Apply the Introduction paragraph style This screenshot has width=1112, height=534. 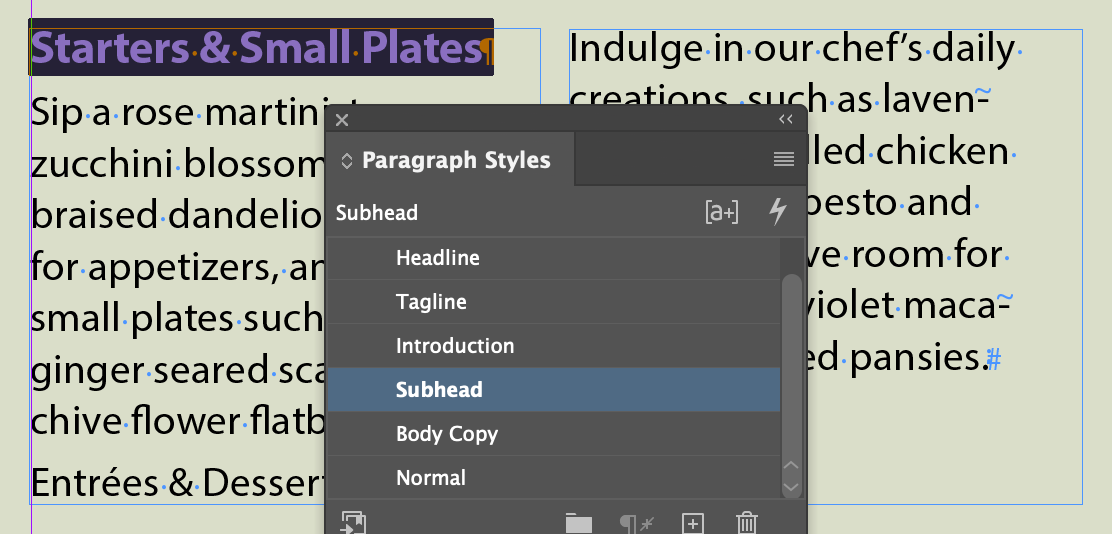(x=553, y=345)
